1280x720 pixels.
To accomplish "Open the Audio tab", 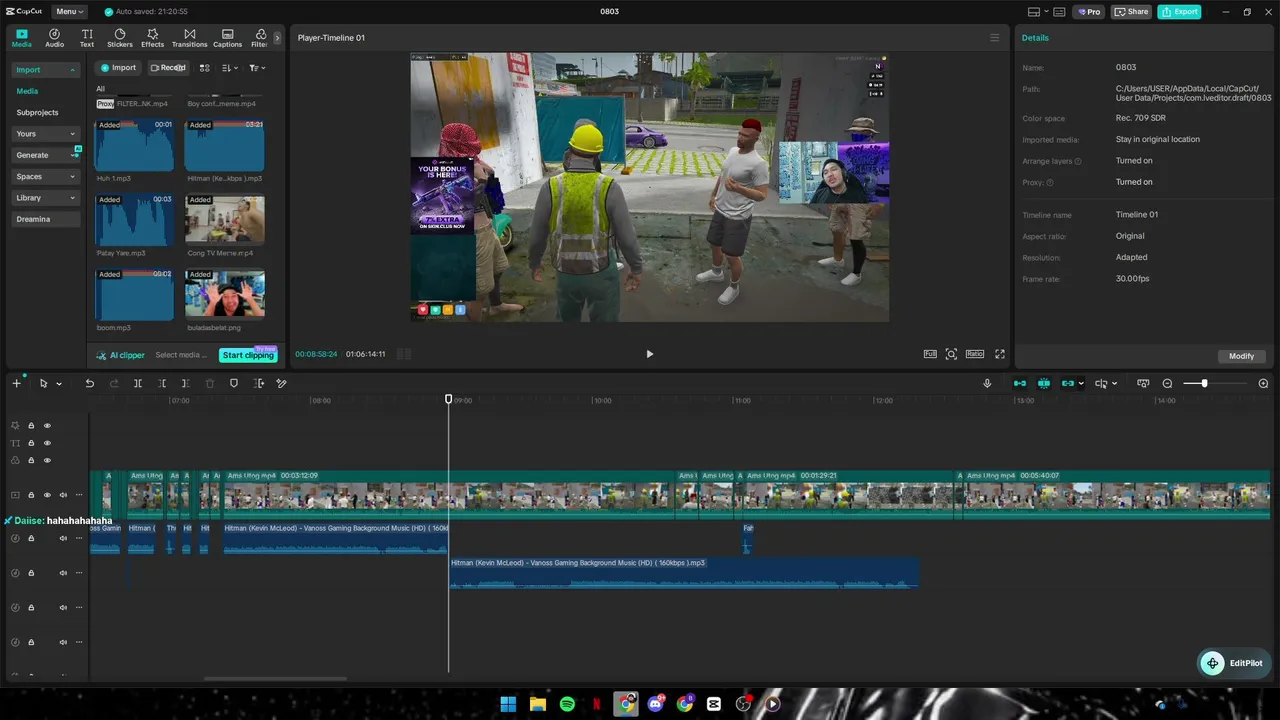I will (54, 38).
